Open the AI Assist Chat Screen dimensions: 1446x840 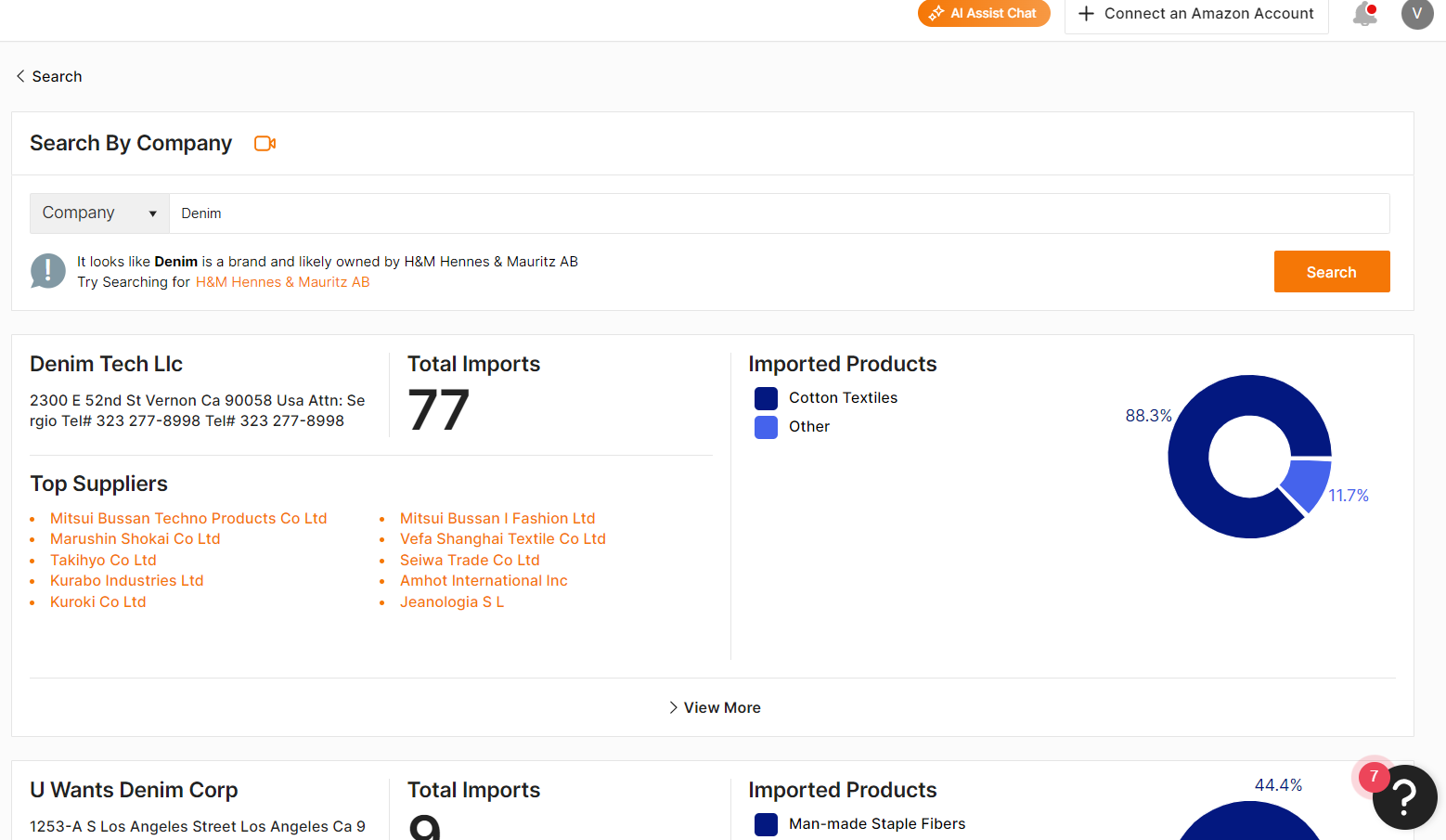(x=984, y=14)
